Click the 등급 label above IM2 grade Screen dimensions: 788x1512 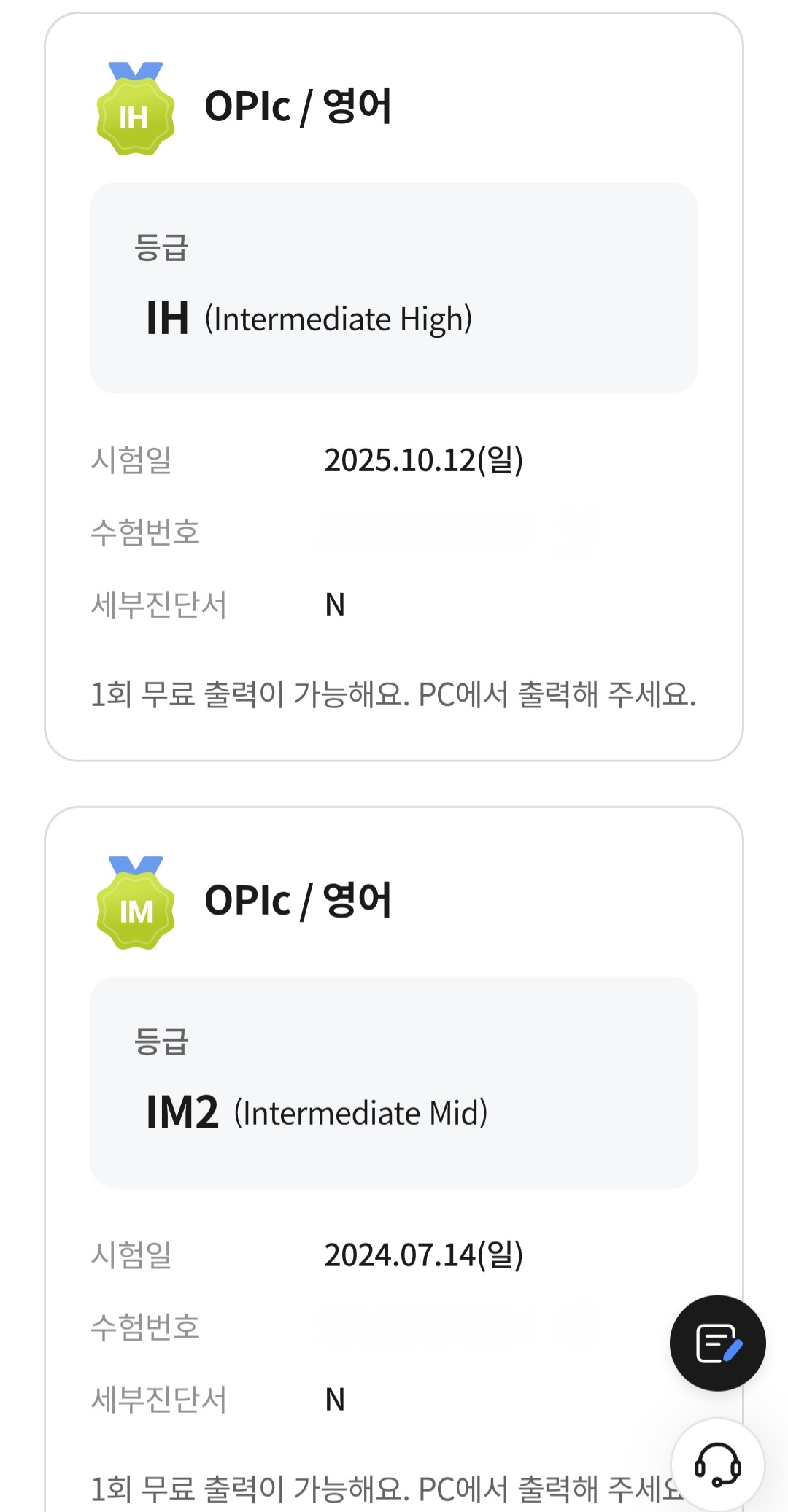point(161,1042)
